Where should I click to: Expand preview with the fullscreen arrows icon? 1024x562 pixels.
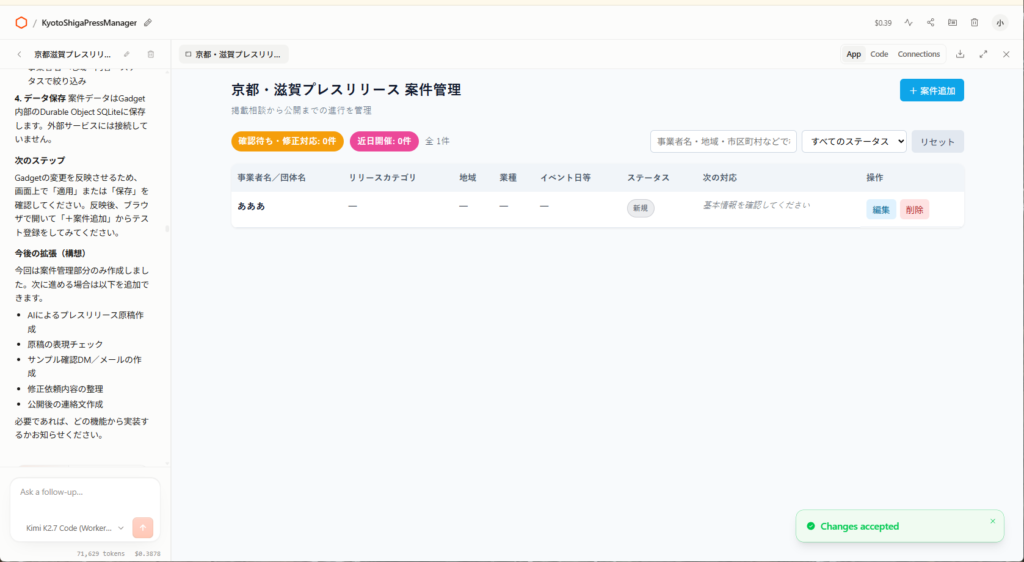983,54
